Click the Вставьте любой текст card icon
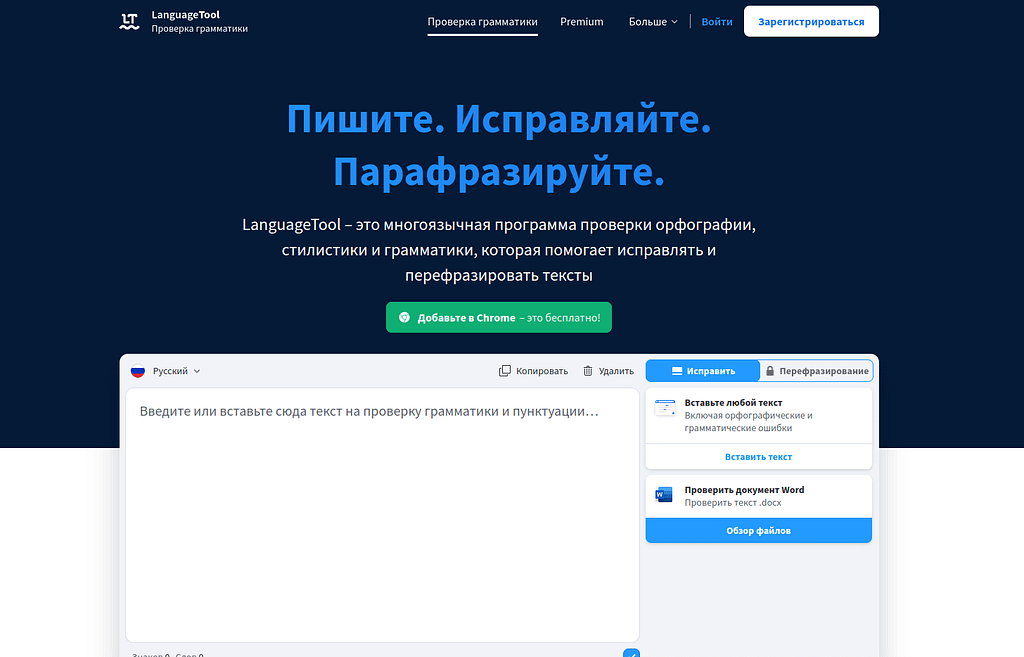 pyautogui.click(x=665, y=408)
